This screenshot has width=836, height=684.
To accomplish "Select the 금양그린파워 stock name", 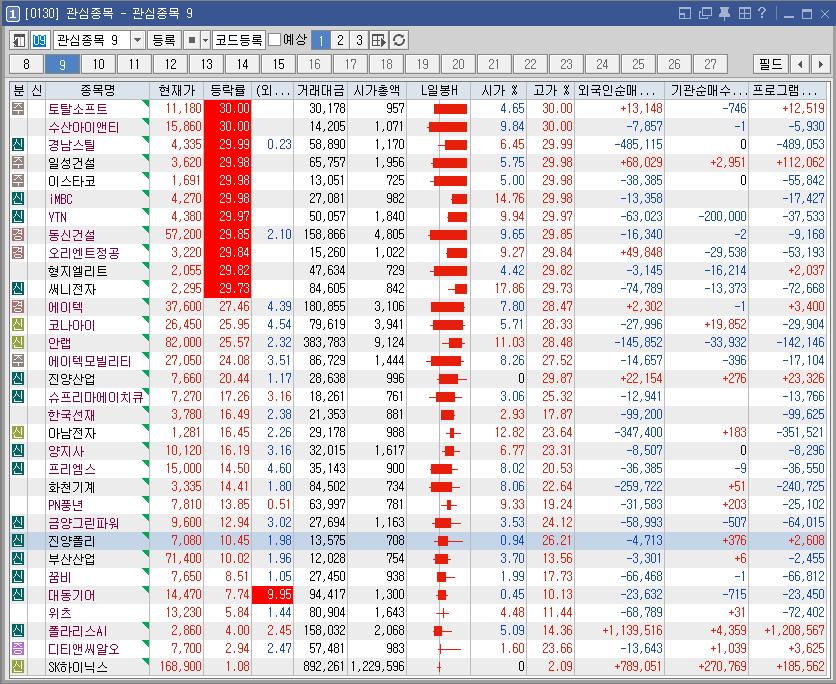I will [83, 523].
